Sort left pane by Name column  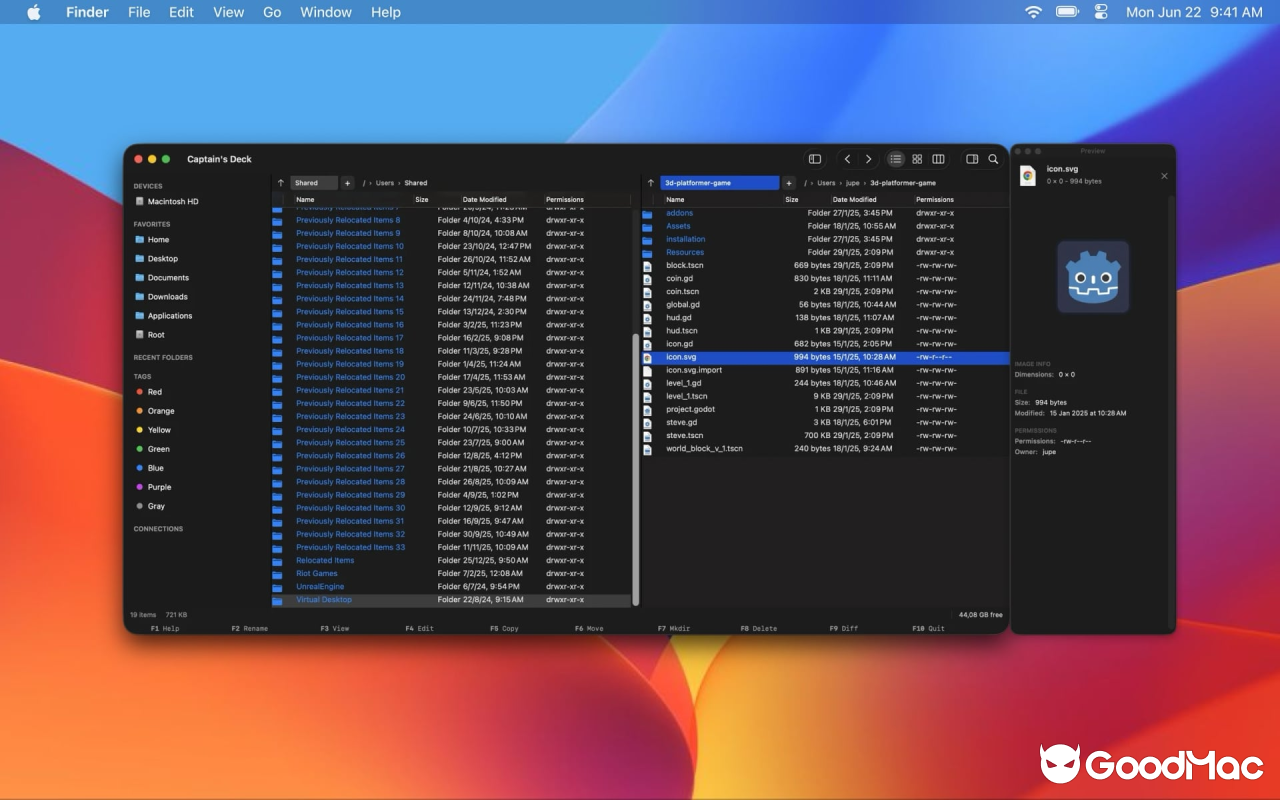(x=305, y=199)
